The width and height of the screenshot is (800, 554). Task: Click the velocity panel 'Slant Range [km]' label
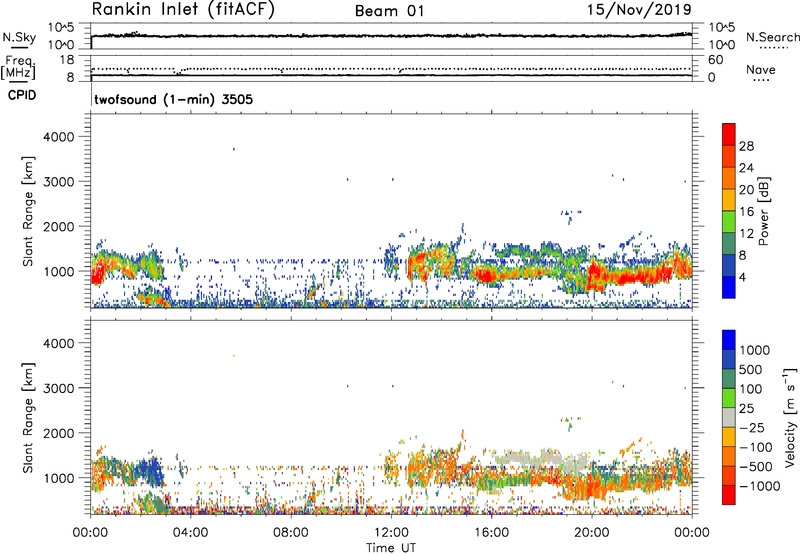coord(28,417)
